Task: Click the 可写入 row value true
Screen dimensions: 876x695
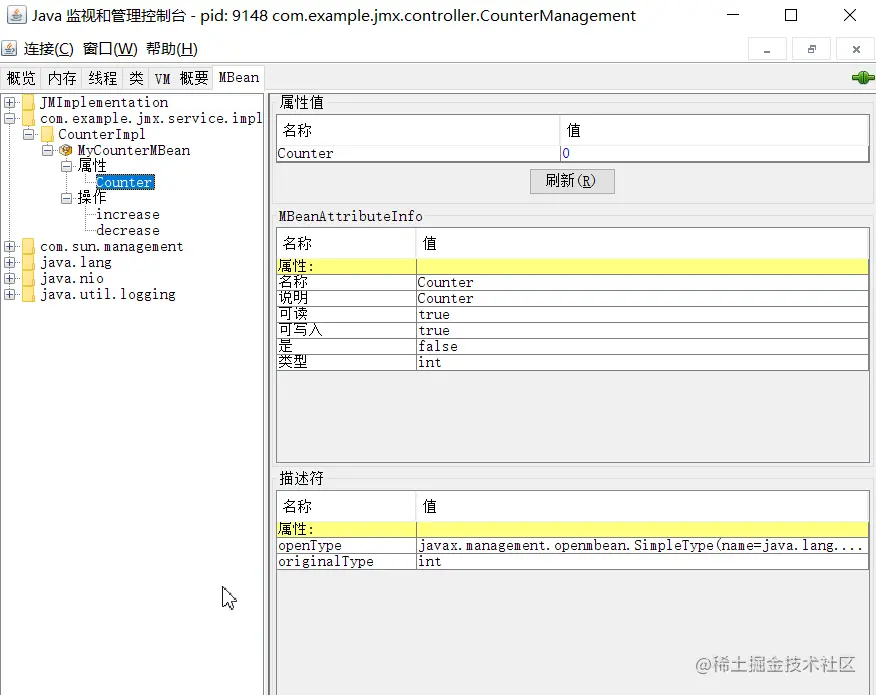Action: tap(642, 331)
